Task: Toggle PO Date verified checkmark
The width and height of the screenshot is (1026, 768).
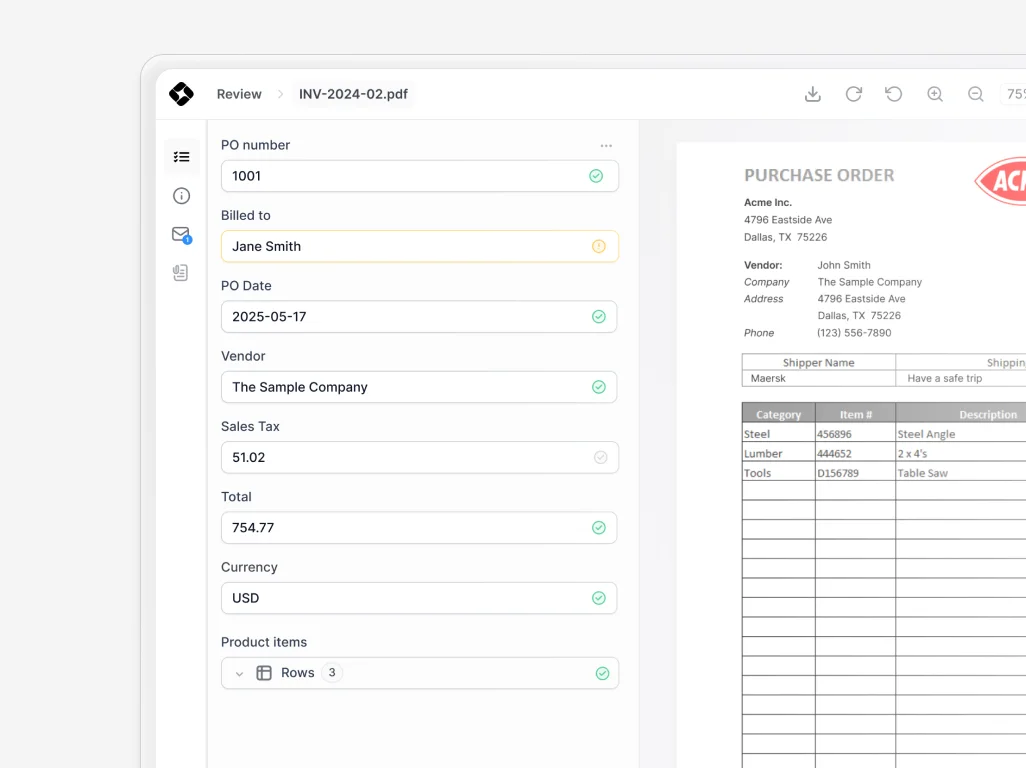Action: [599, 317]
